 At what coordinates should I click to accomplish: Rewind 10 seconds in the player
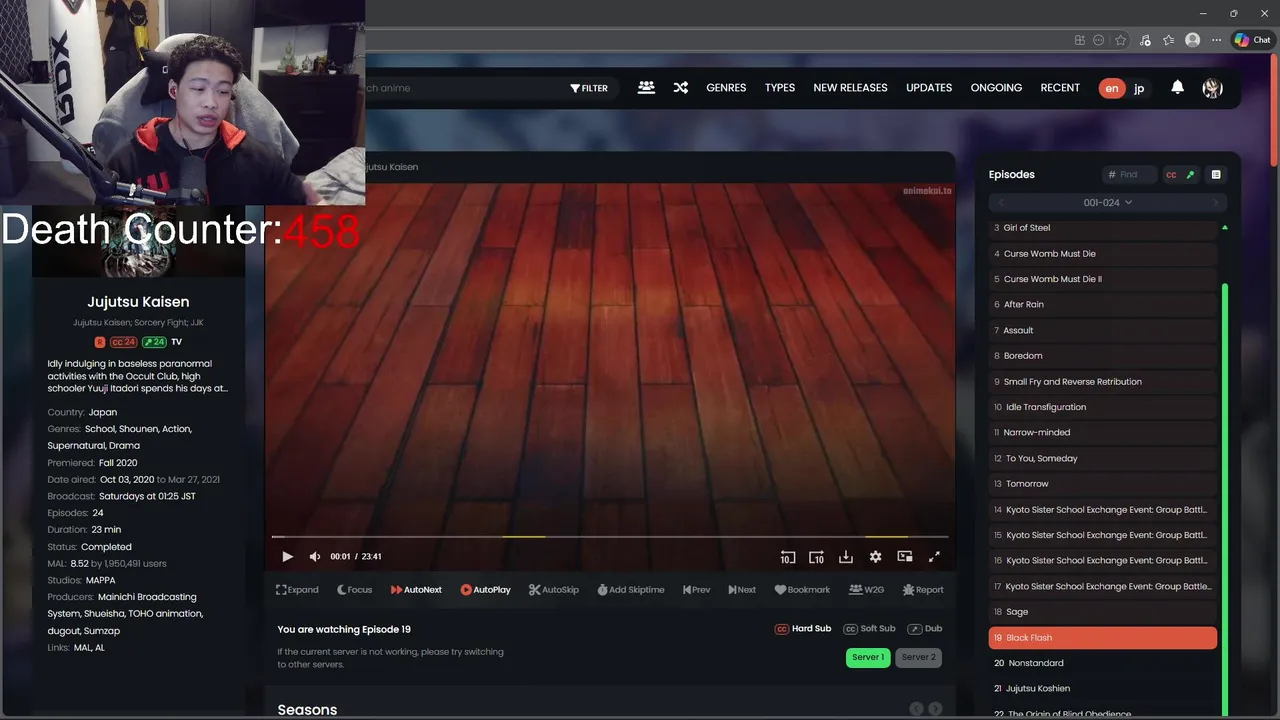click(787, 557)
